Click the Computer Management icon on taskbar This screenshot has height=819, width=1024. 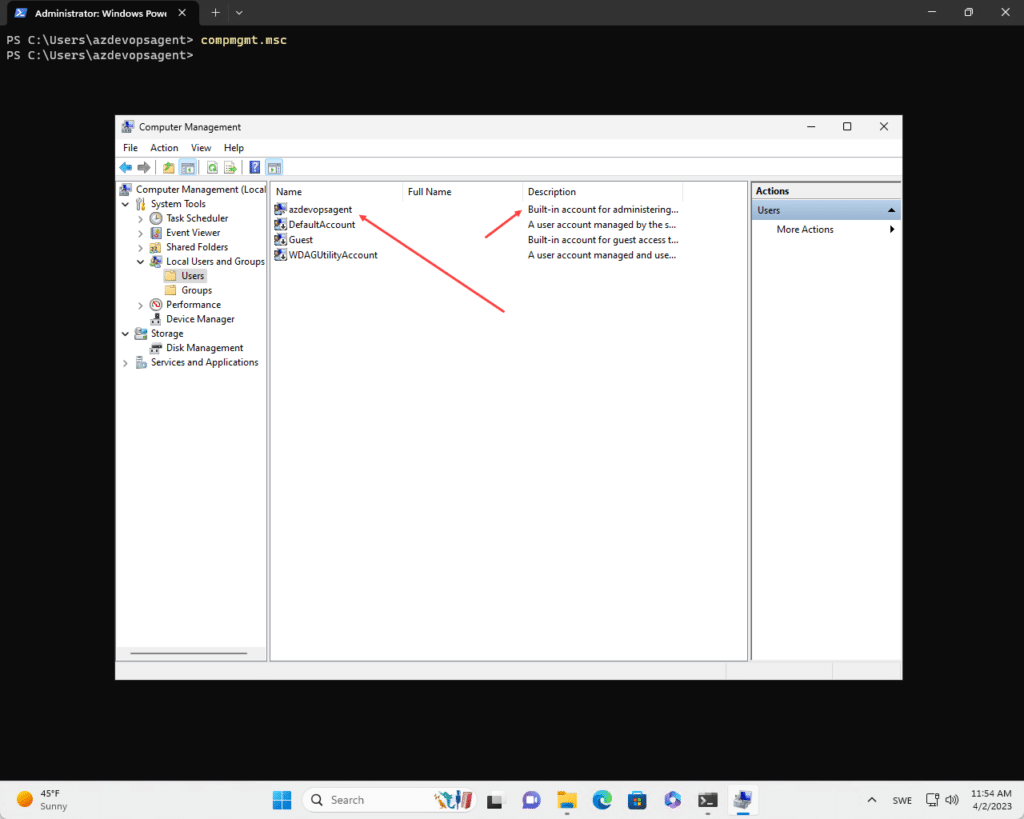743,799
